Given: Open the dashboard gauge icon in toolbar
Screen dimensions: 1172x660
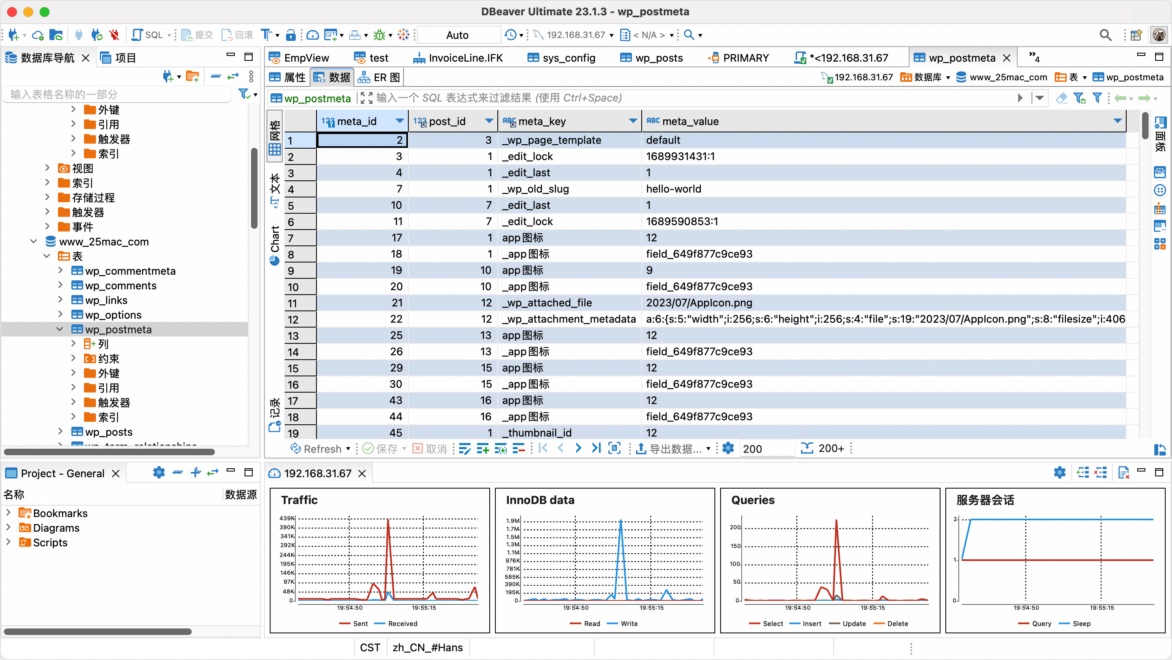Looking at the screenshot, I should click(x=312, y=35).
